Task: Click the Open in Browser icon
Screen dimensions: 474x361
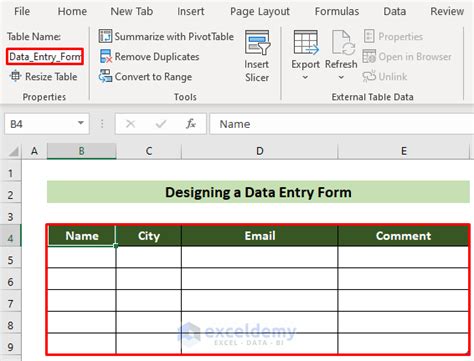Action: coord(369,56)
